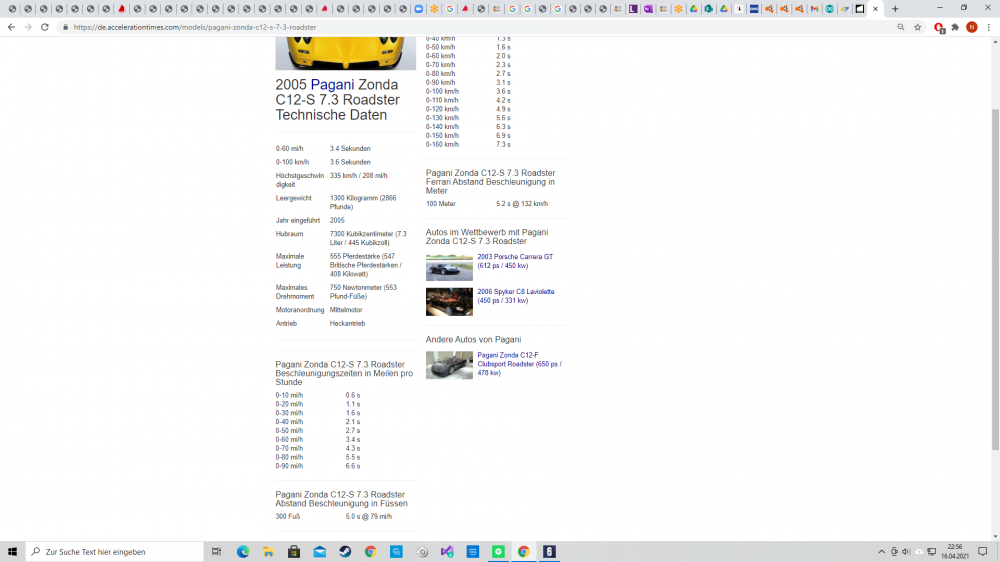The height and width of the screenshot is (562, 1000).
Task: Open the green taskbar app icon
Action: pyautogui.click(x=498, y=552)
